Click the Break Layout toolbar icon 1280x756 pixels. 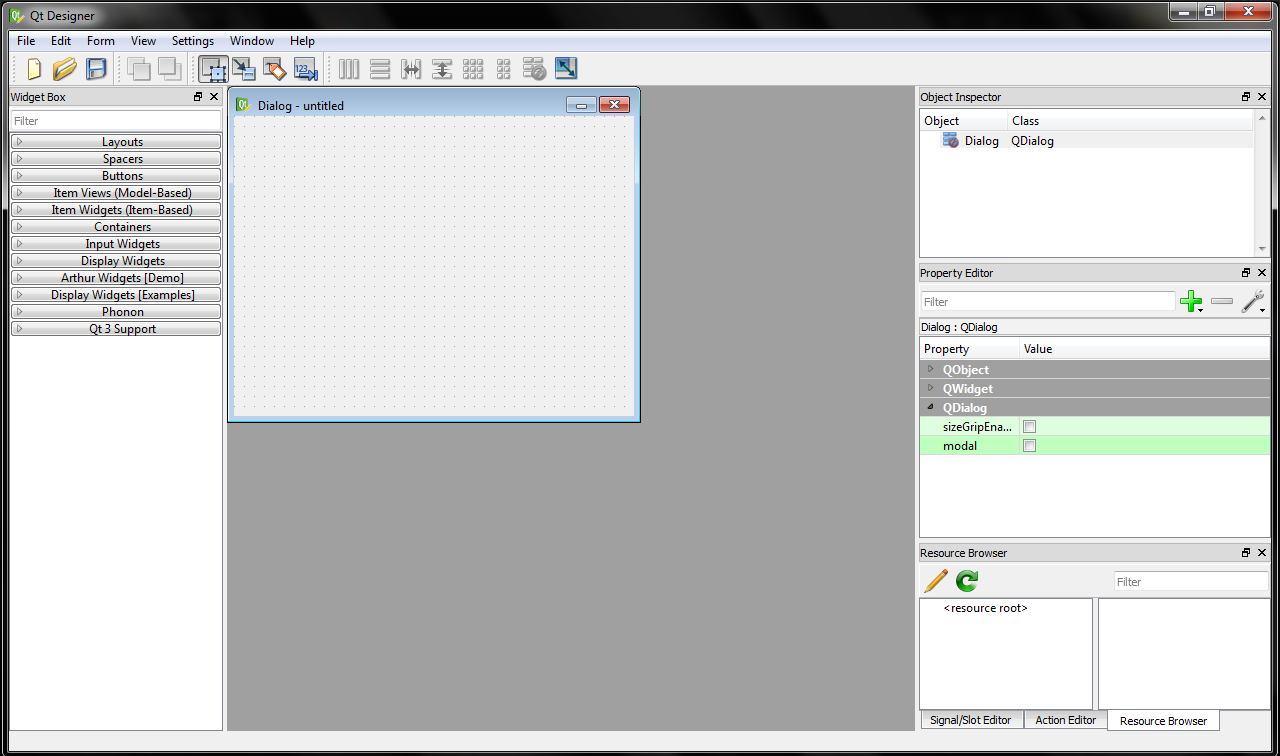coord(535,69)
